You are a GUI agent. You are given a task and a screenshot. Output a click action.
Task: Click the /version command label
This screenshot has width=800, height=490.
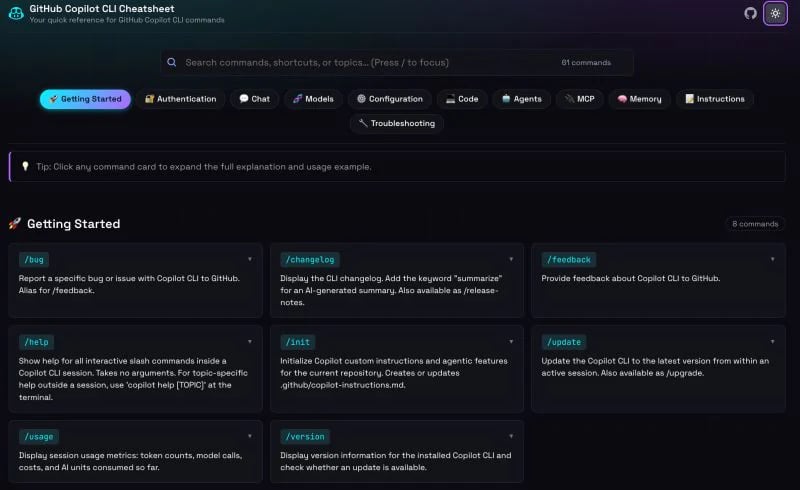coord(305,437)
